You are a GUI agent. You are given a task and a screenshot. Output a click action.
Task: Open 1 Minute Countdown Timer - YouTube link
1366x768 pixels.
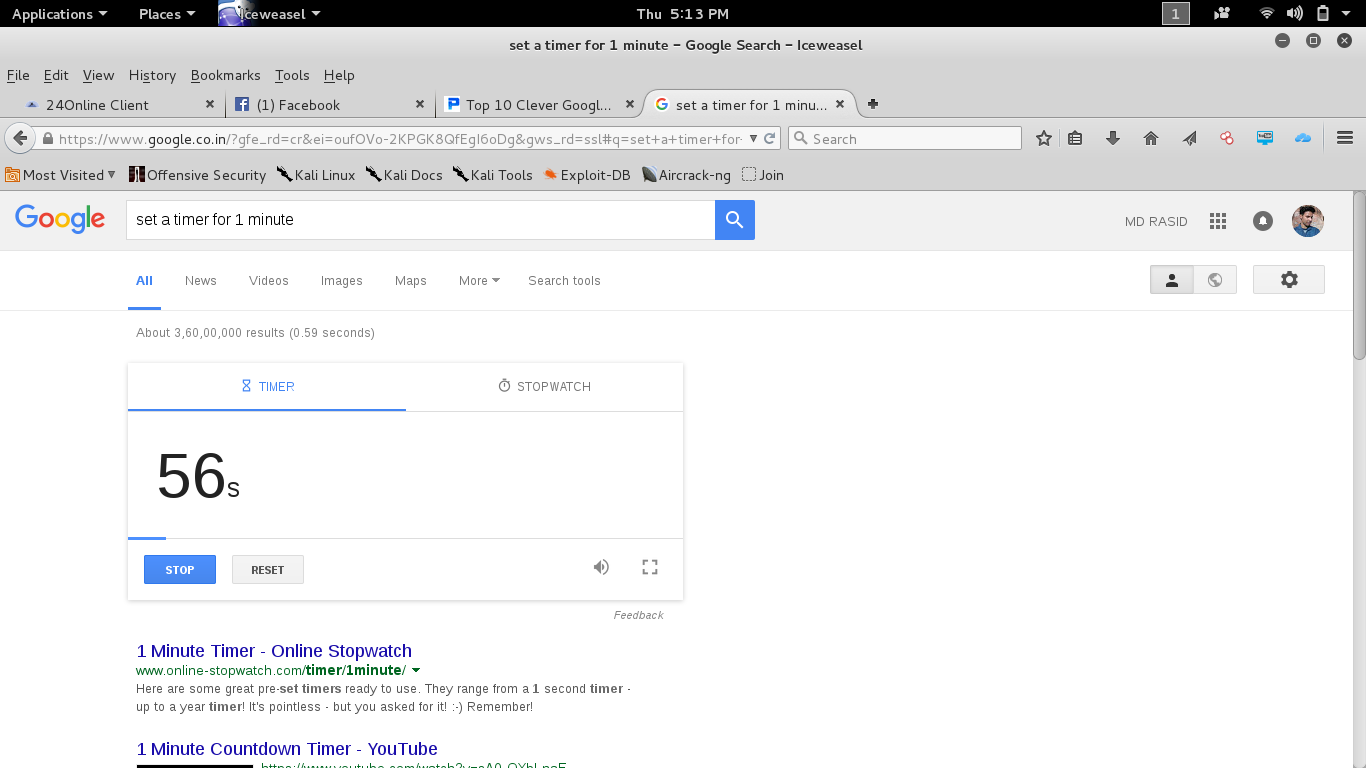(287, 749)
